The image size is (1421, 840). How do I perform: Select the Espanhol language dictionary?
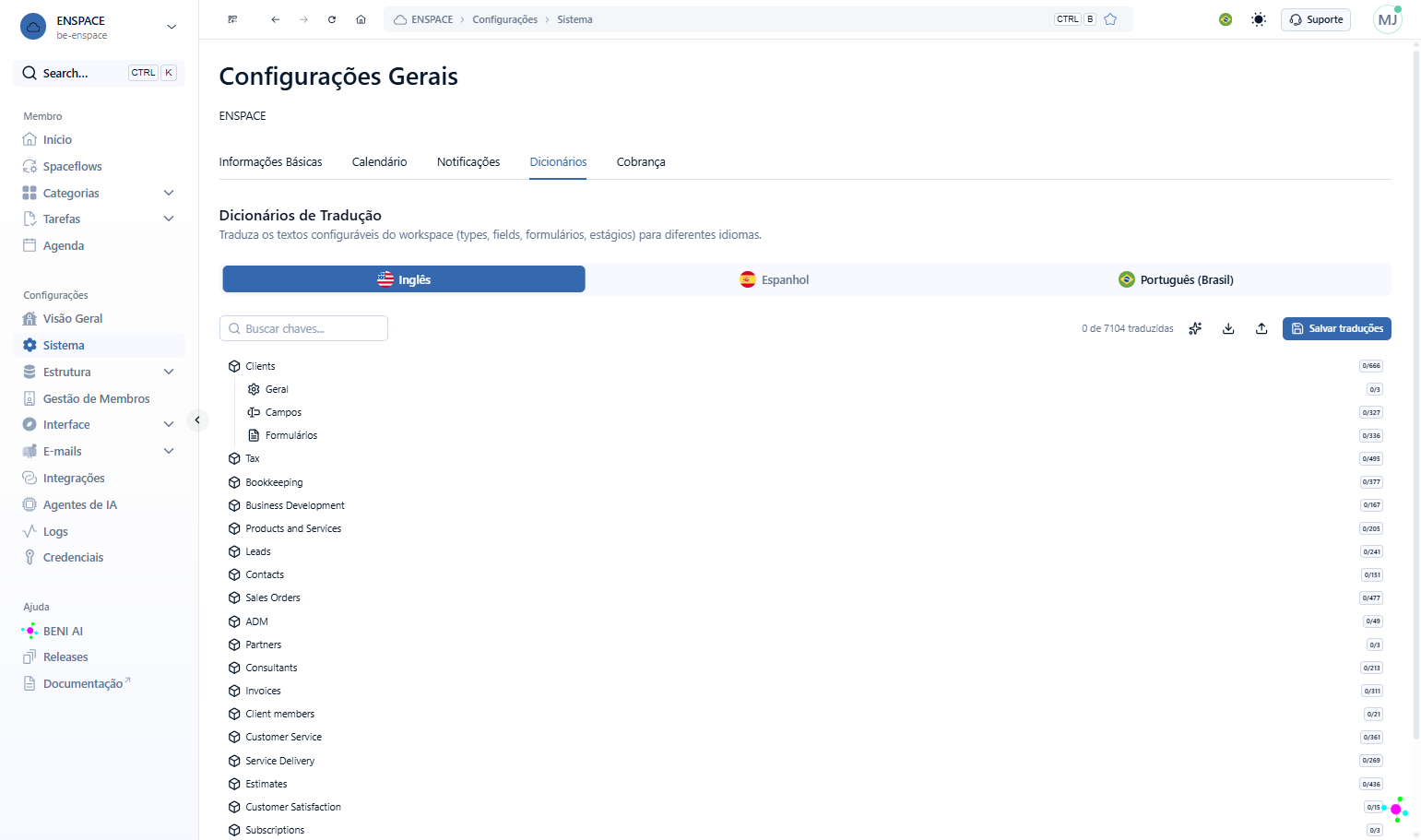click(x=775, y=279)
